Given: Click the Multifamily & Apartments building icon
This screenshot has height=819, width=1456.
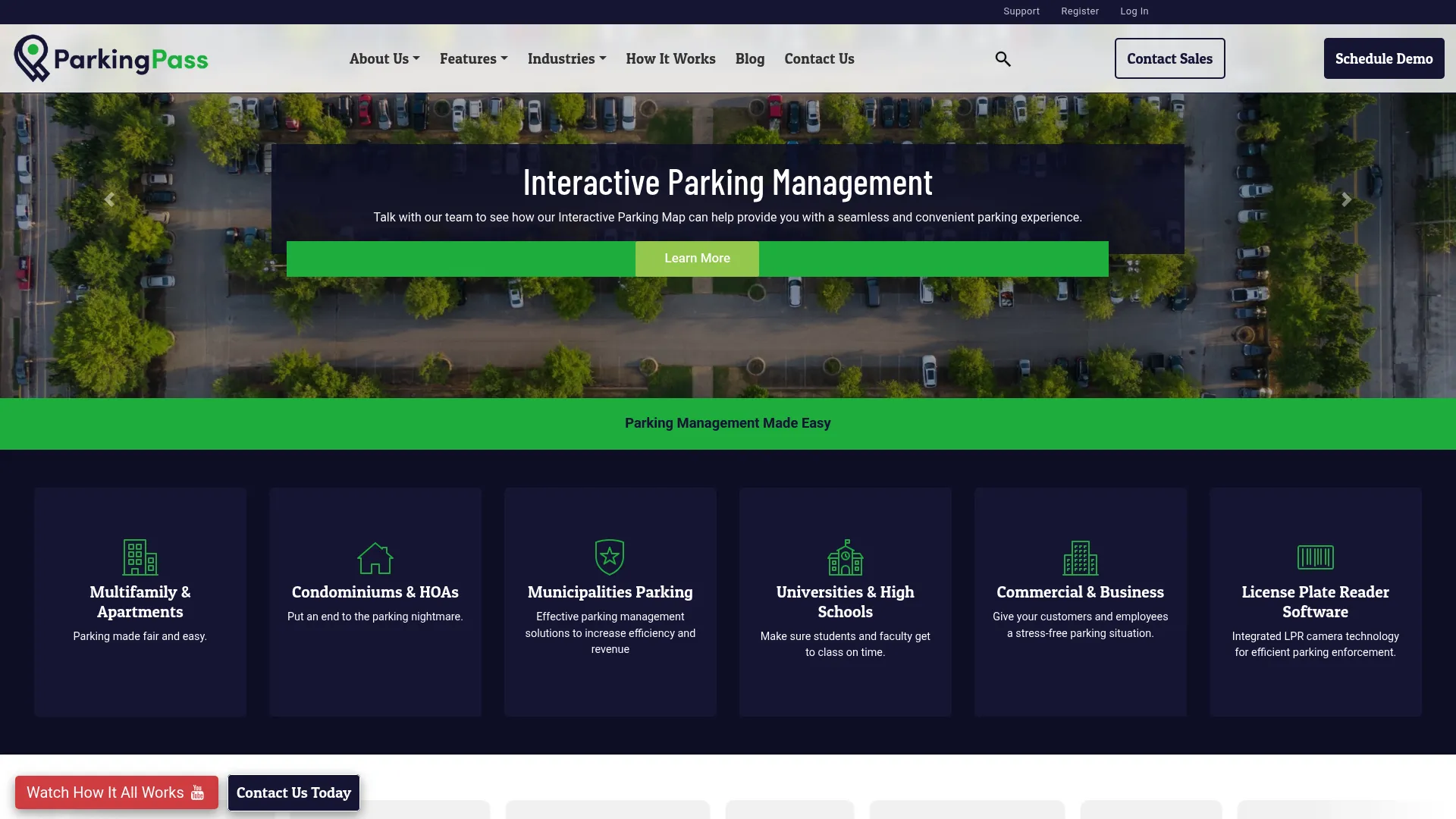Looking at the screenshot, I should click(140, 557).
